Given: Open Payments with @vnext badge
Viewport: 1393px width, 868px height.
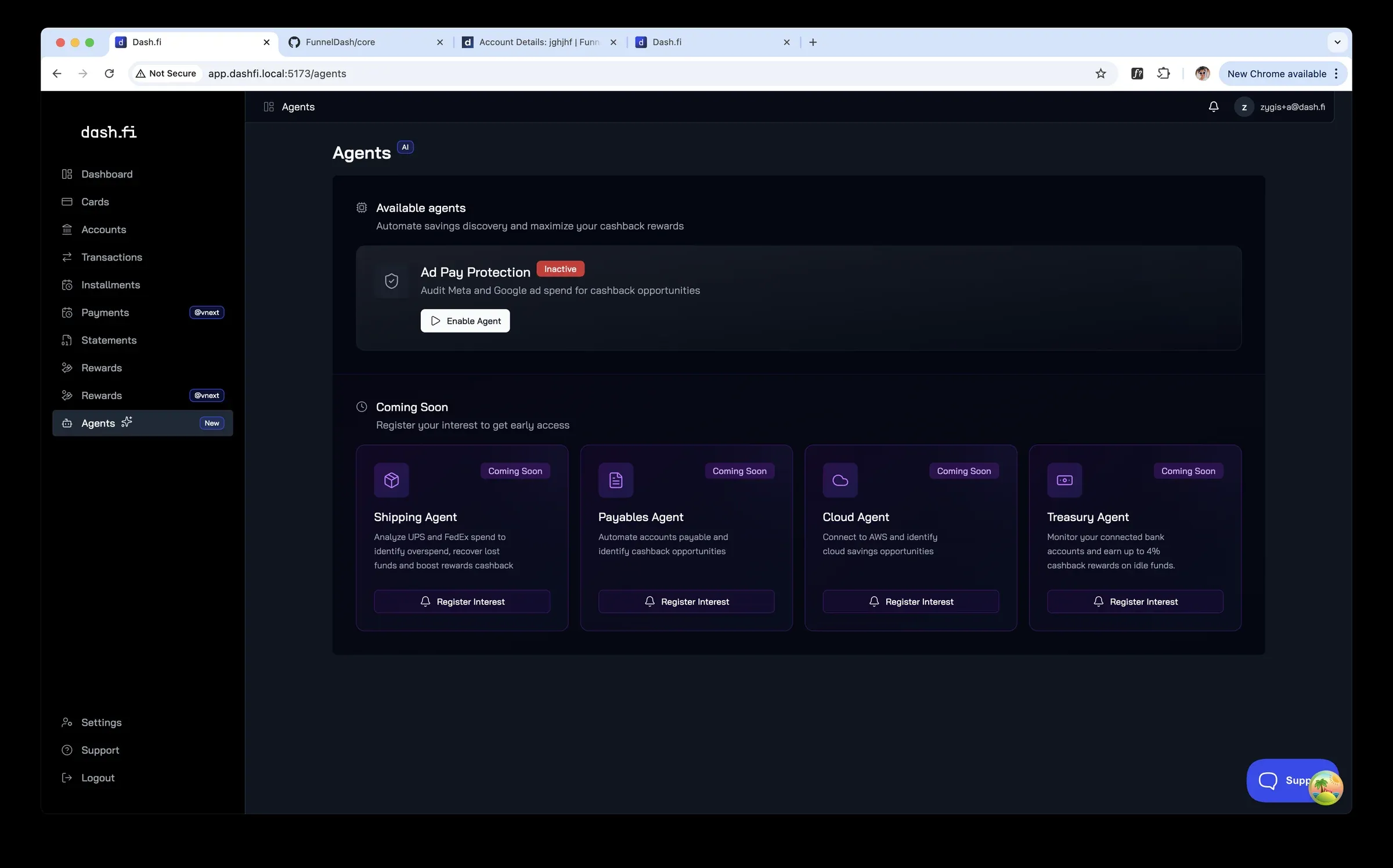Looking at the screenshot, I should (142, 312).
